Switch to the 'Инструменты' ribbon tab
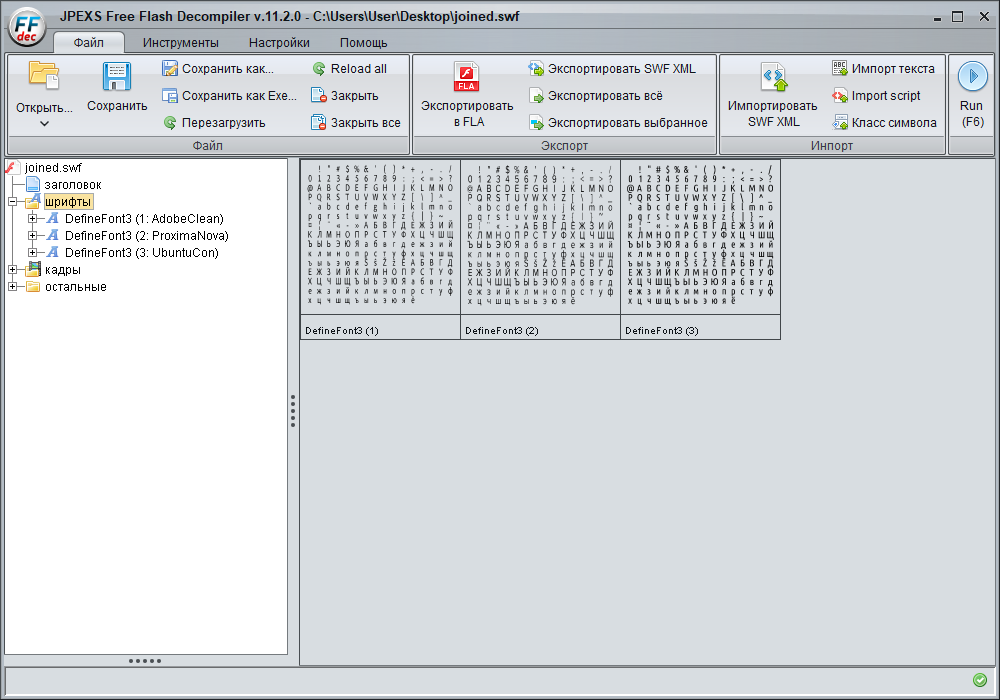The height and width of the screenshot is (700, 1000). pyautogui.click(x=180, y=43)
